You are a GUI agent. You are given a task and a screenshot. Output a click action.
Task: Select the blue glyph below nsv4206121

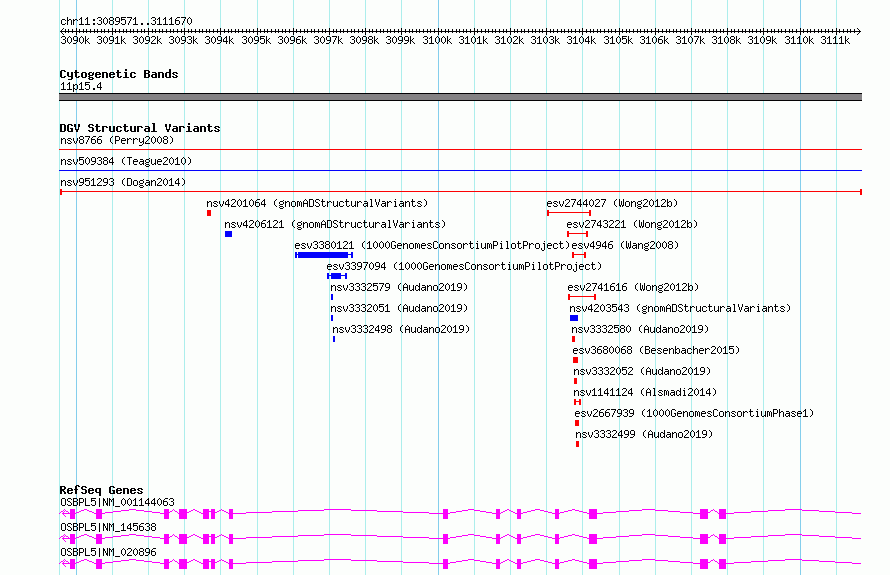point(228,234)
